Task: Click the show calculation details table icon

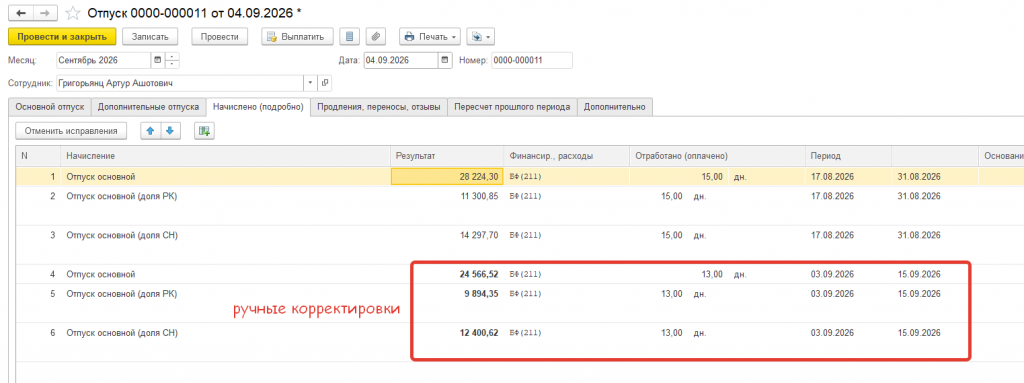Action: coord(204,131)
